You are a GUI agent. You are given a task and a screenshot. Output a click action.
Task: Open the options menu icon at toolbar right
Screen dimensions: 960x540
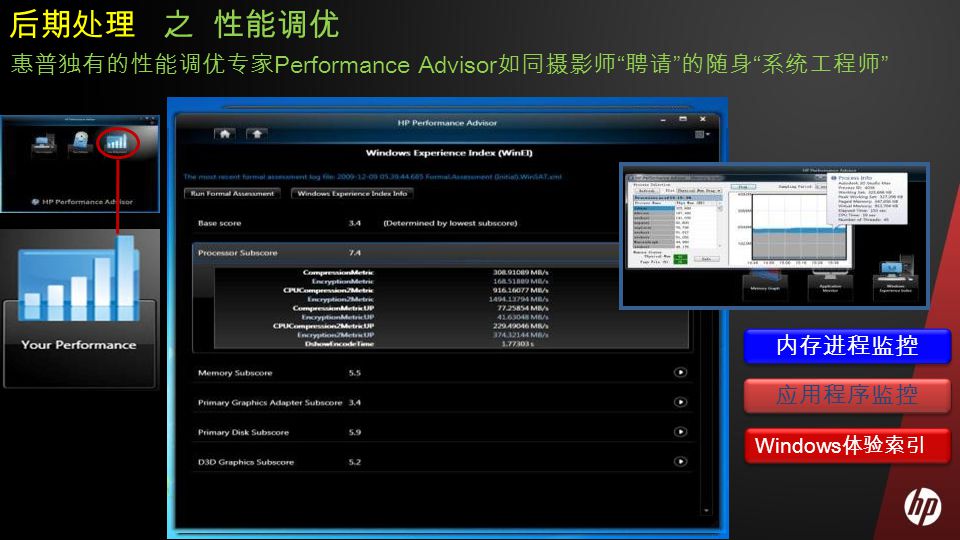(702, 134)
